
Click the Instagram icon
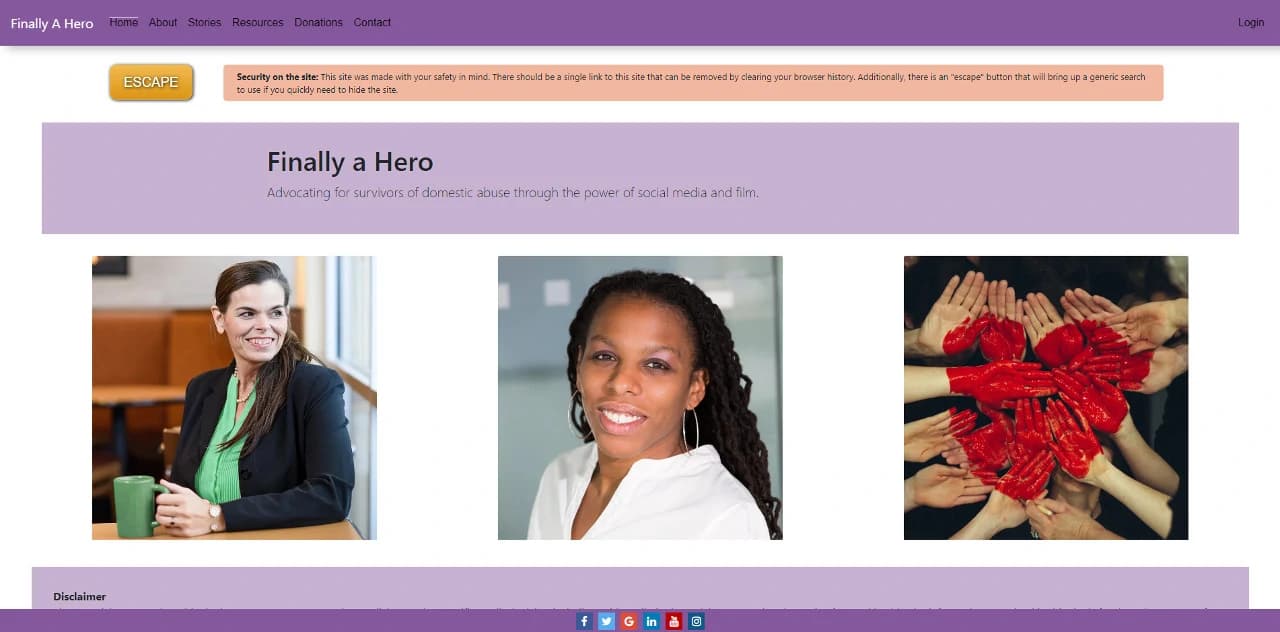[696, 621]
